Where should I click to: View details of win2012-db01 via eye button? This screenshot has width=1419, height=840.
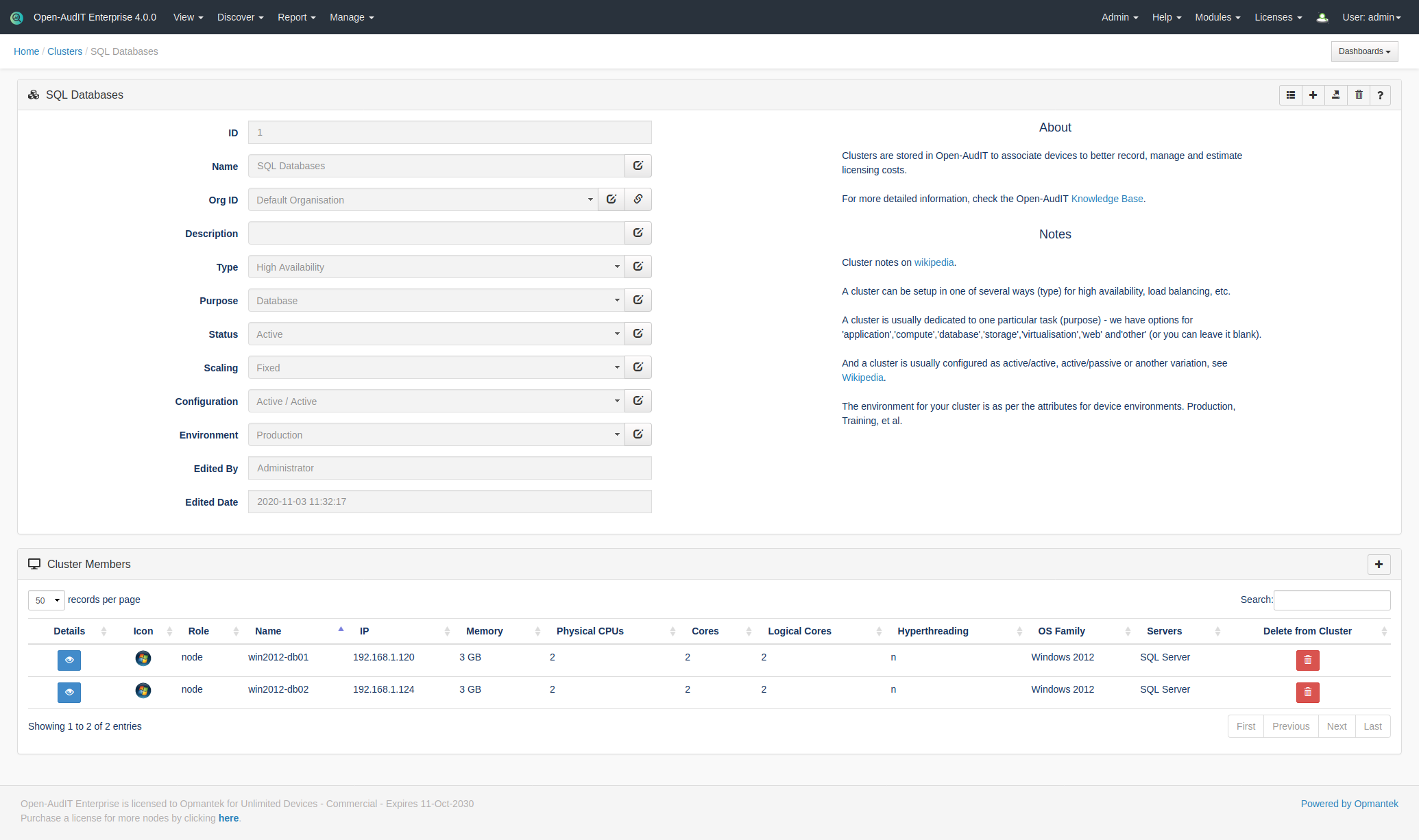(69, 660)
